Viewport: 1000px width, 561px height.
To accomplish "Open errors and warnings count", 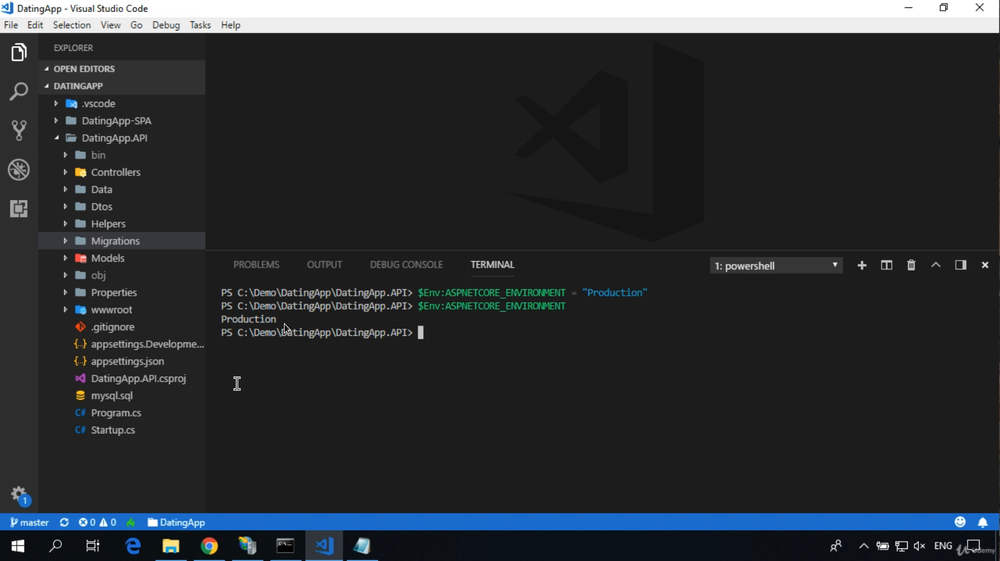I will pos(97,522).
